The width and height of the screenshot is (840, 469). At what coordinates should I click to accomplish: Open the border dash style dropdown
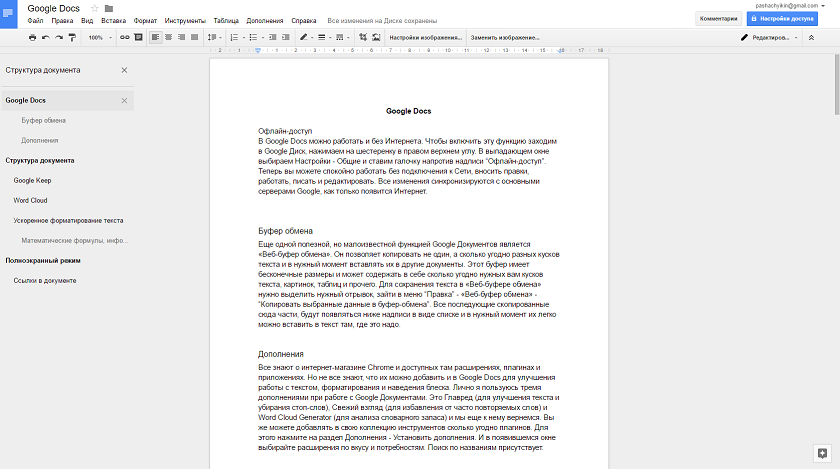[x=342, y=38]
